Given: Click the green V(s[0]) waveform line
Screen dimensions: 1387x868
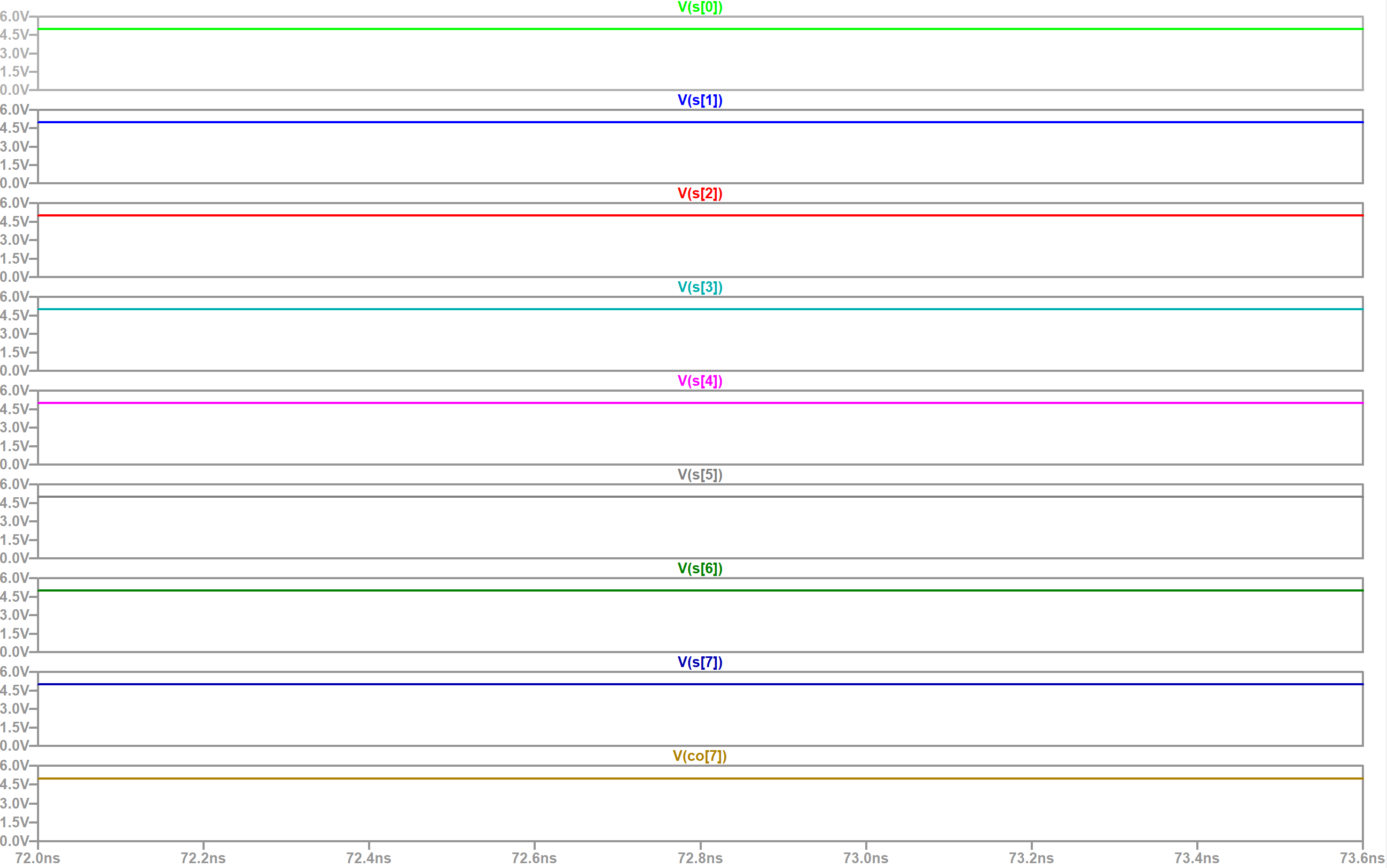Looking at the screenshot, I should (402, 29).
